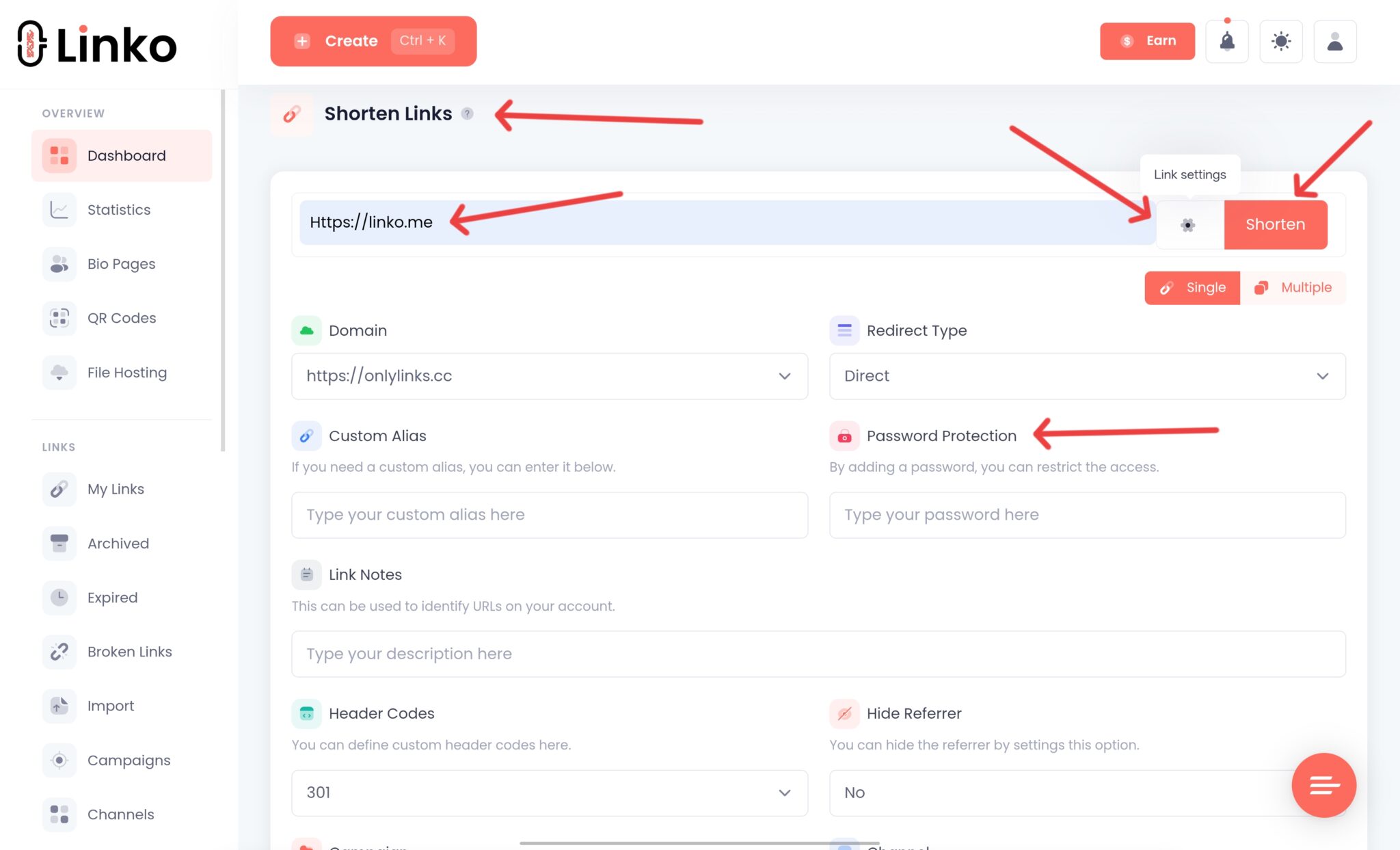
Task: Open Broken Links page
Action: [122, 652]
